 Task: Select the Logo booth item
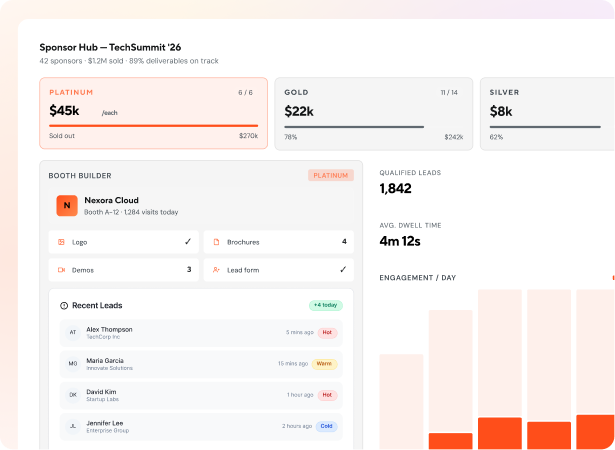click(x=124, y=242)
